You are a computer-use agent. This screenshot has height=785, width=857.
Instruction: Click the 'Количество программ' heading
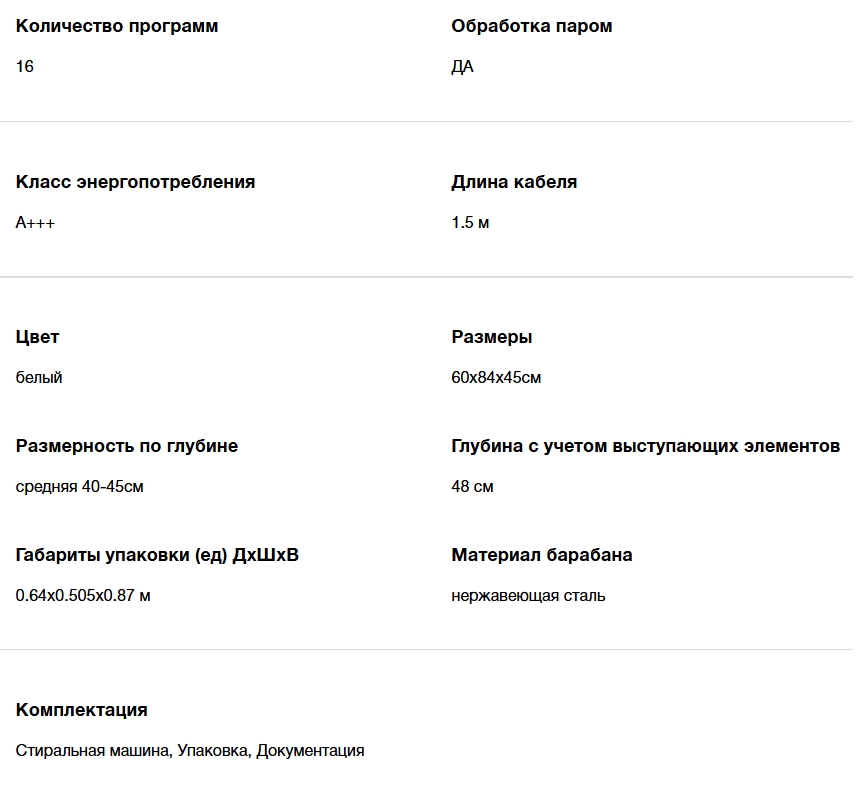pyautogui.click(x=117, y=26)
